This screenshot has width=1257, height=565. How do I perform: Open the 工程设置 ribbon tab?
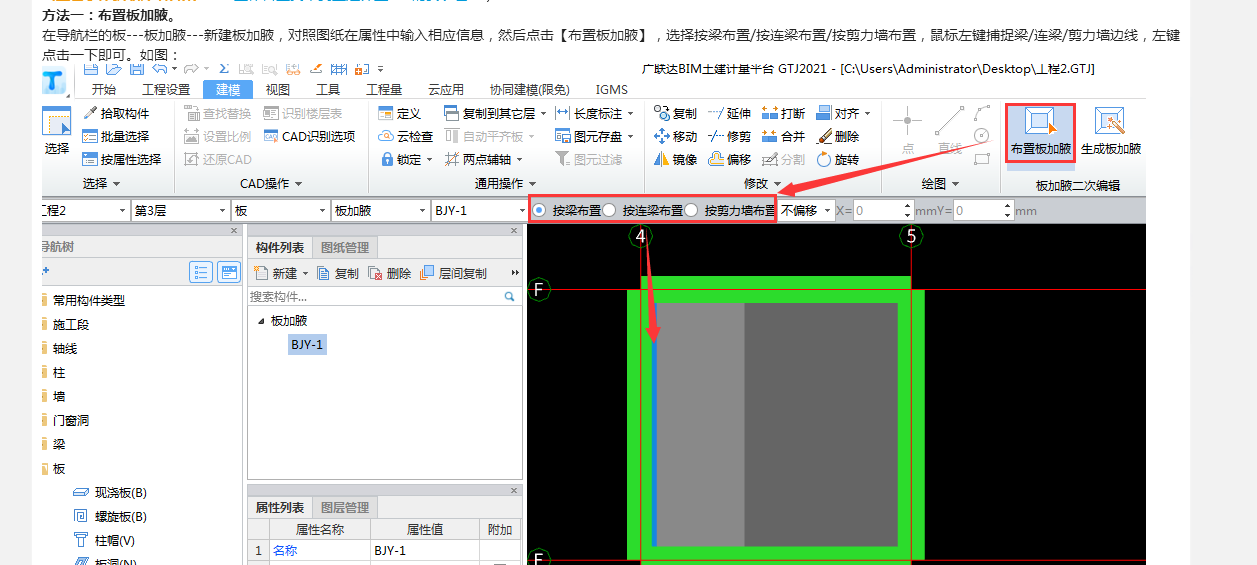166,90
